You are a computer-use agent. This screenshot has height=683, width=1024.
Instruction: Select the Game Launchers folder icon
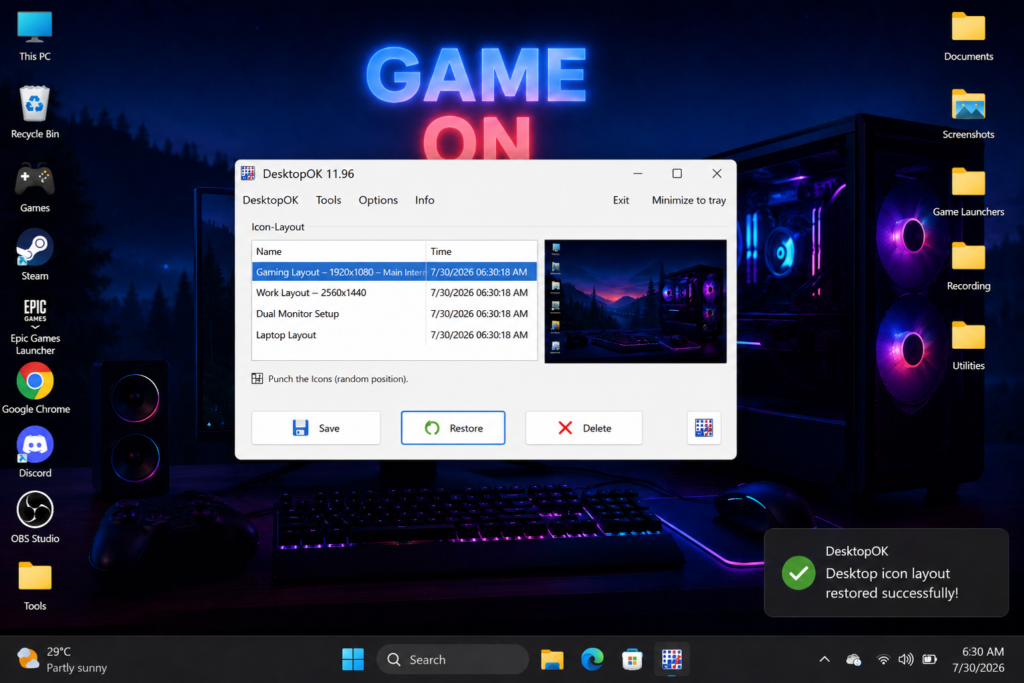click(968, 192)
